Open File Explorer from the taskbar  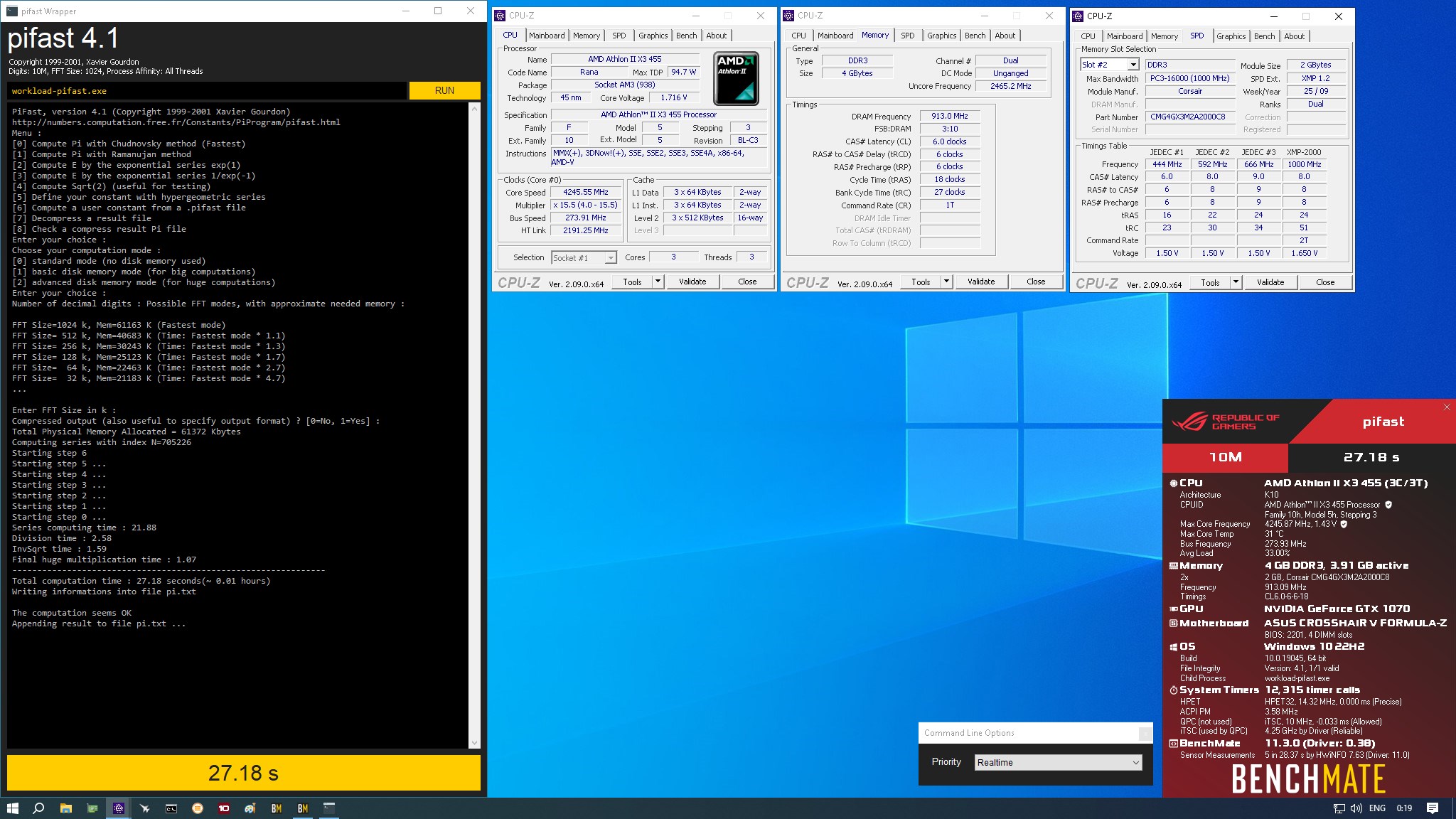pyautogui.click(x=65, y=808)
